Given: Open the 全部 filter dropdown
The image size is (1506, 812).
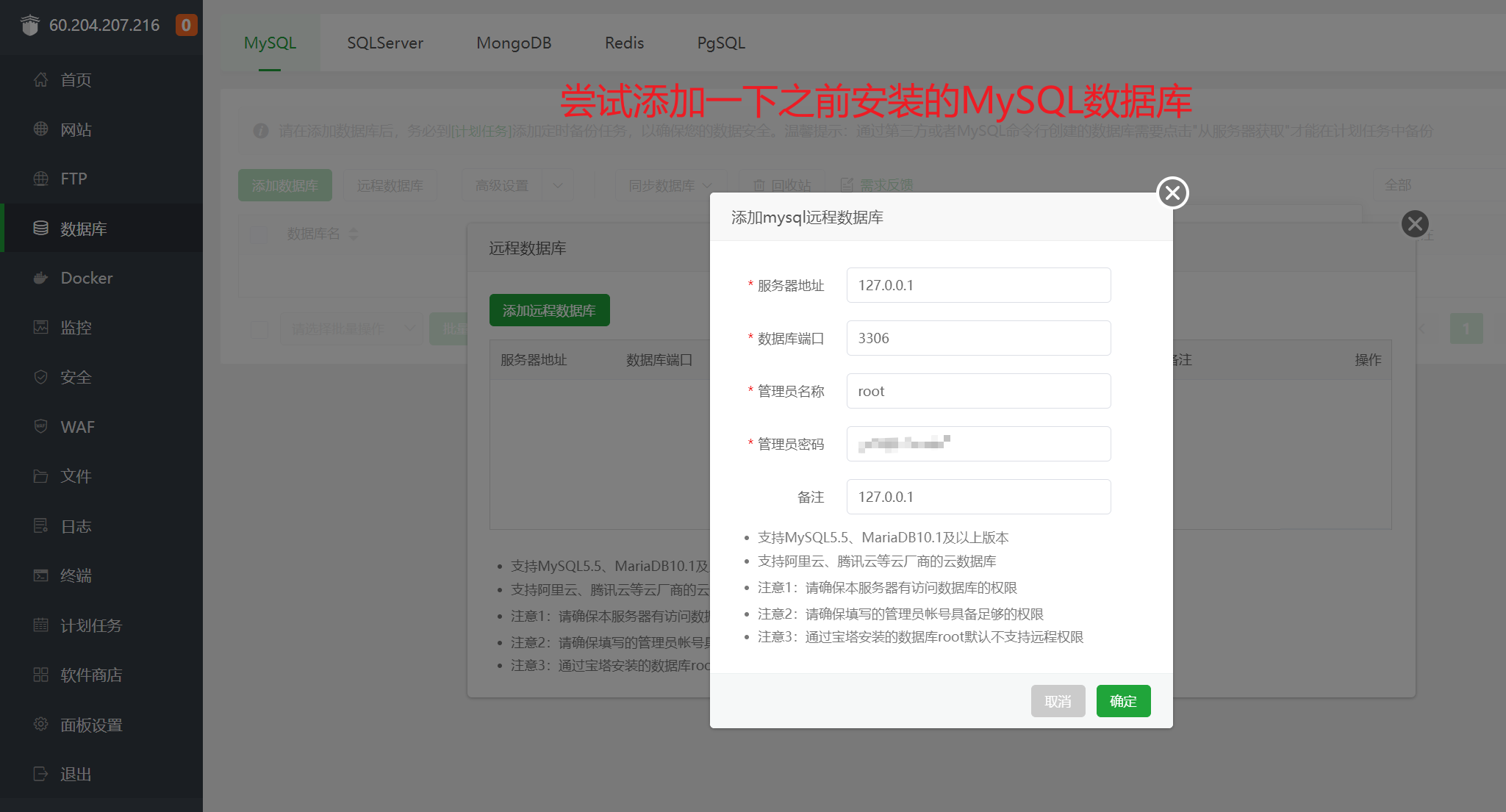Looking at the screenshot, I should pyautogui.click(x=1439, y=185).
